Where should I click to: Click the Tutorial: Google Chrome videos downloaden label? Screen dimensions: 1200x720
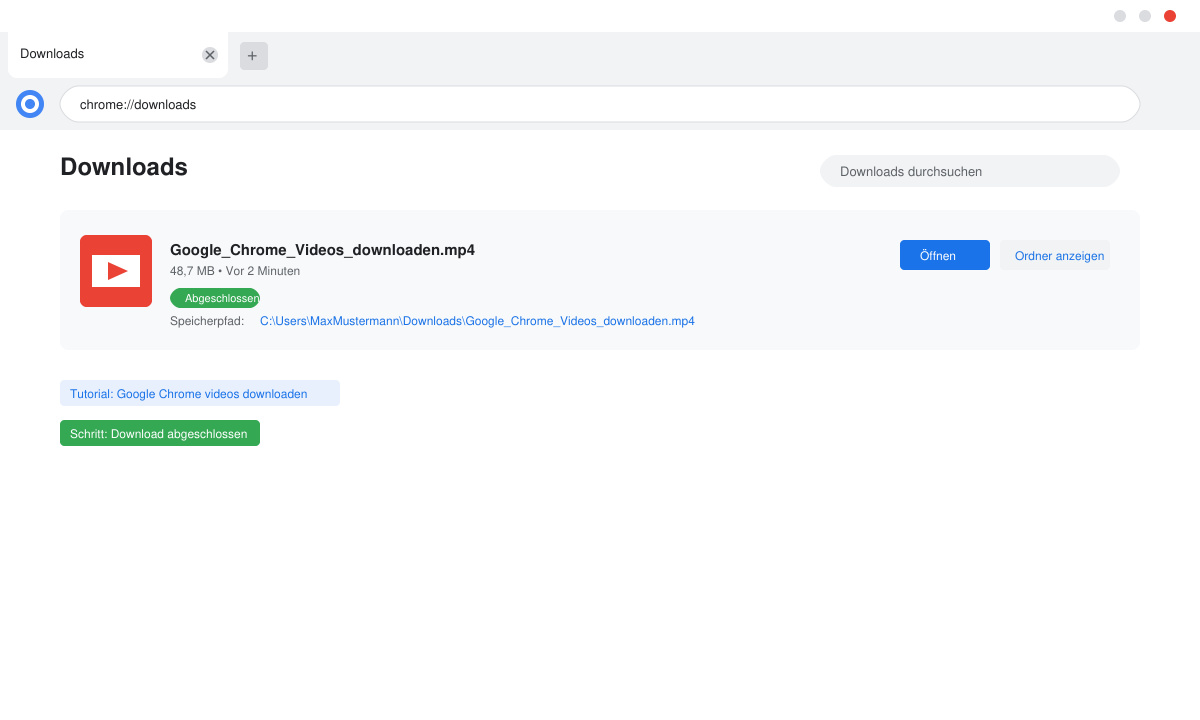(x=200, y=393)
